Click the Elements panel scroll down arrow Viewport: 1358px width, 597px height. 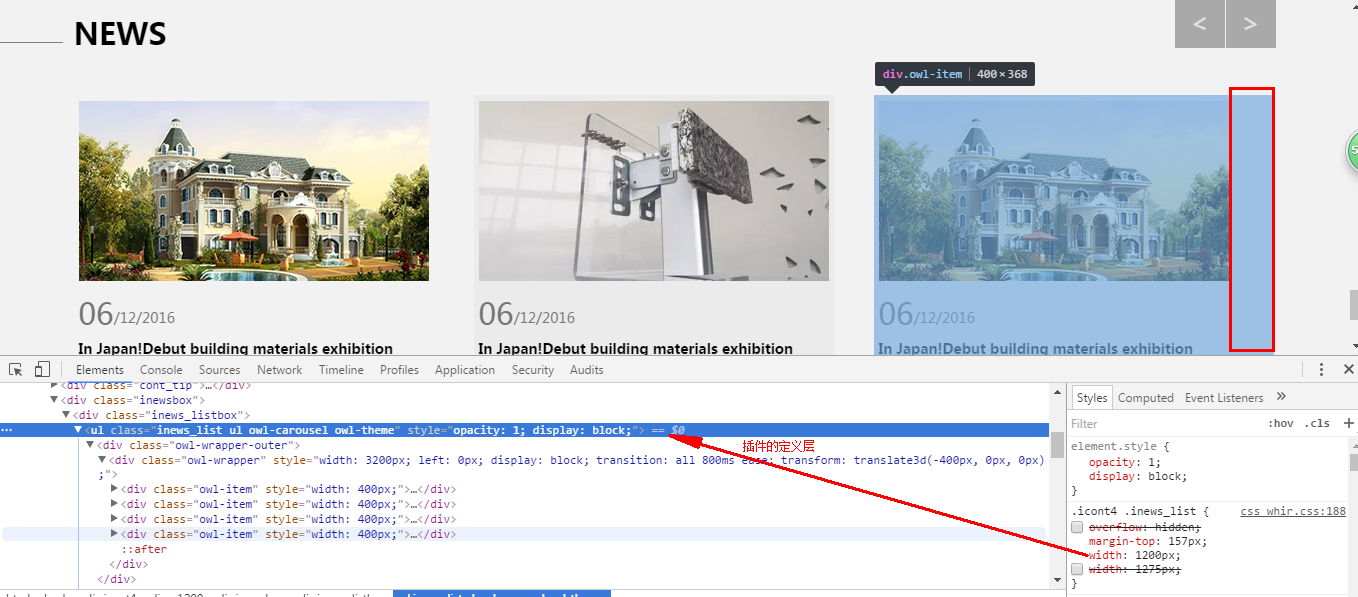[x=1057, y=579]
